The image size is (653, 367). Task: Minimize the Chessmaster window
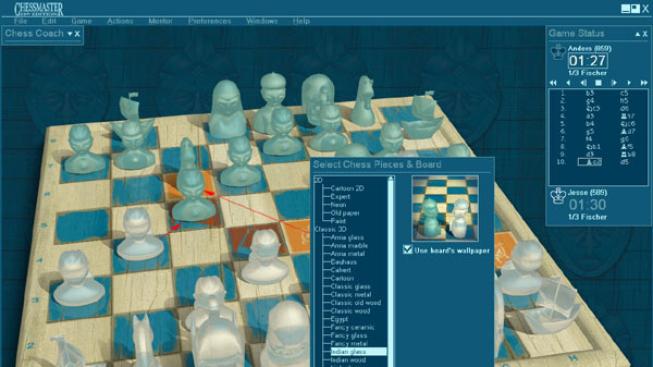pos(626,9)
